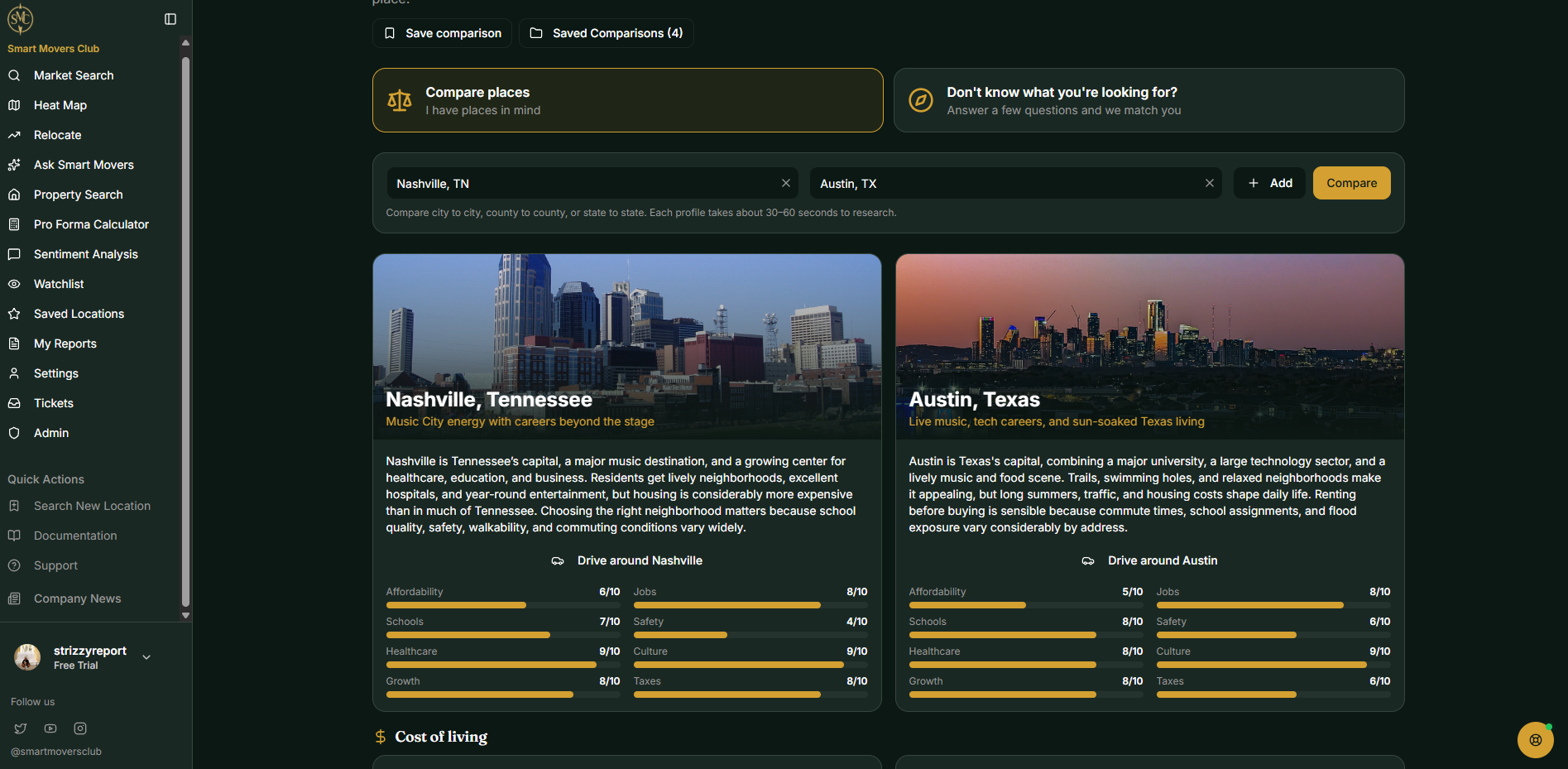The width and height of the screenshot is (1568, 769).
Task: Clear the Nashville, TN entry
Action: coord(786,183)
